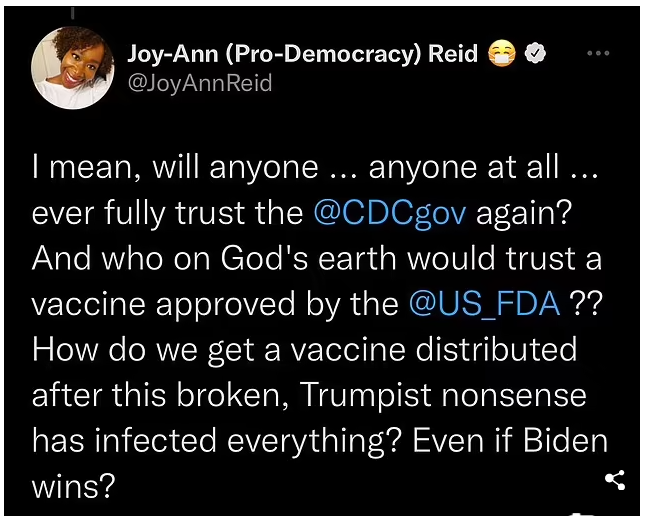The height and width of the screenshot is (516, 651).
Task: Click the word "again?" after @CDCgov
Action: [524, 213]
